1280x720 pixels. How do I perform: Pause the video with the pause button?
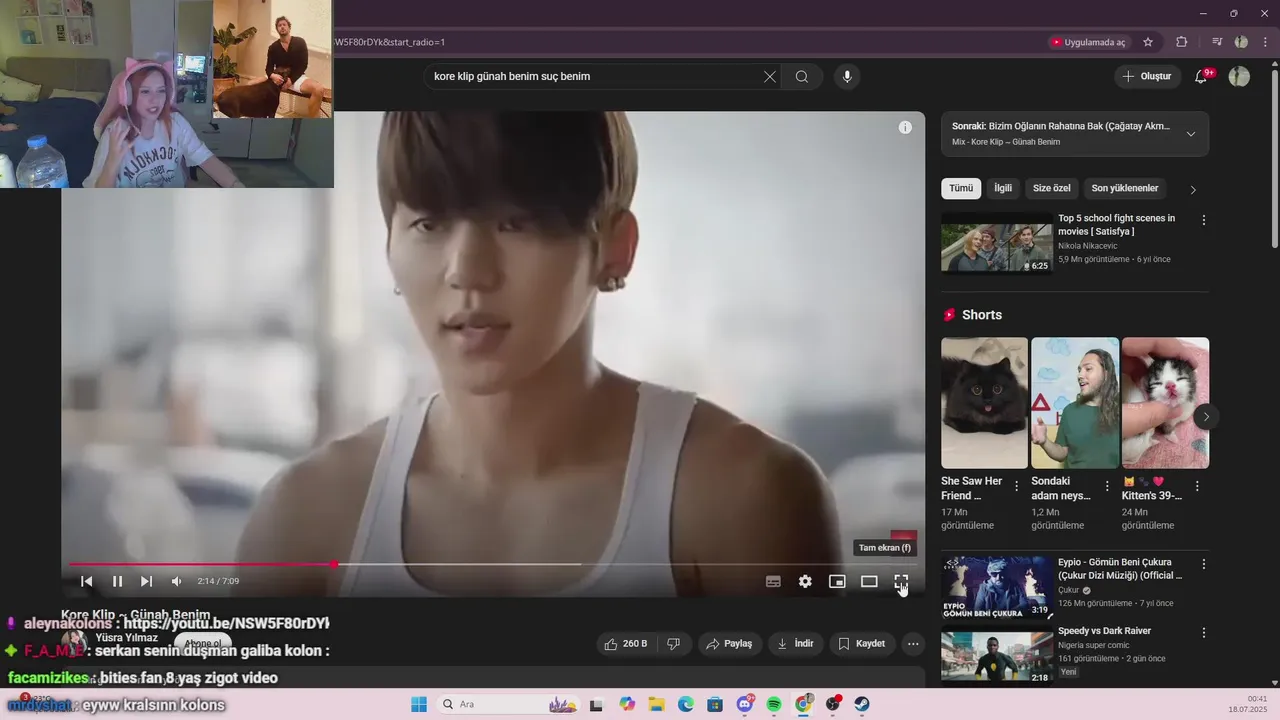[x=117, y=581]
